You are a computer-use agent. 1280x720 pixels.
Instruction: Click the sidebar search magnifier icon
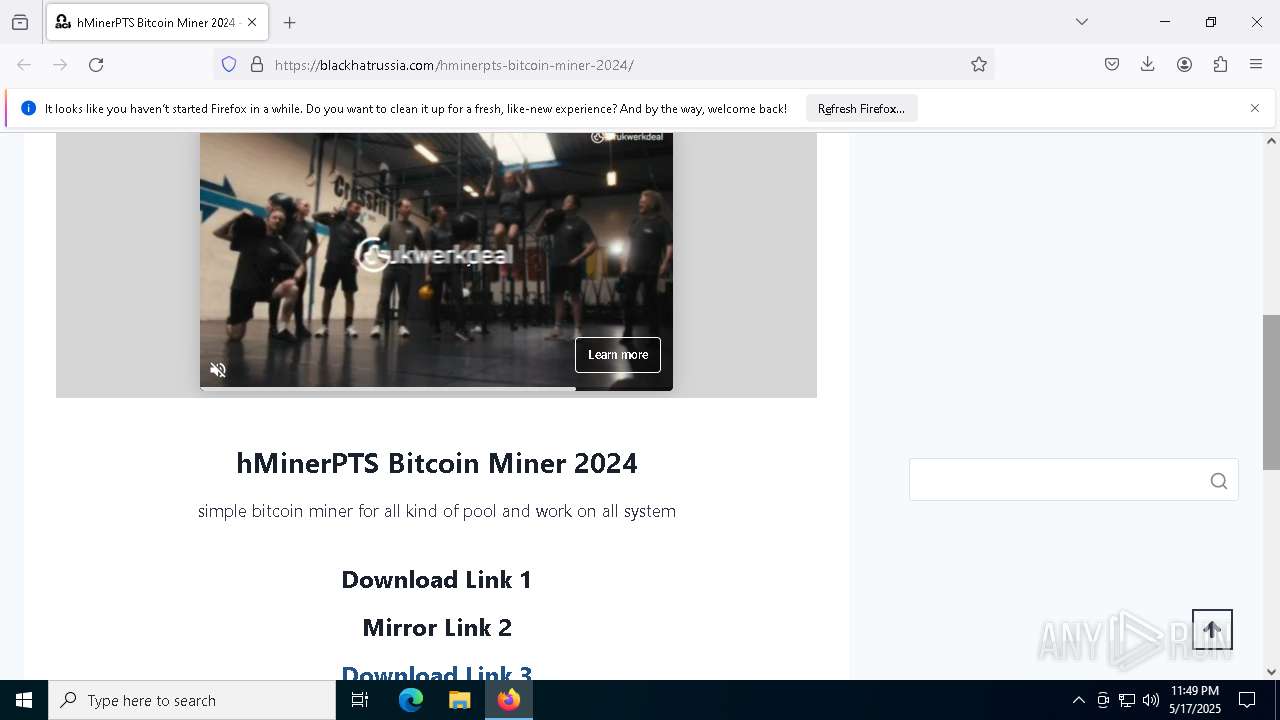point(1218,481)
